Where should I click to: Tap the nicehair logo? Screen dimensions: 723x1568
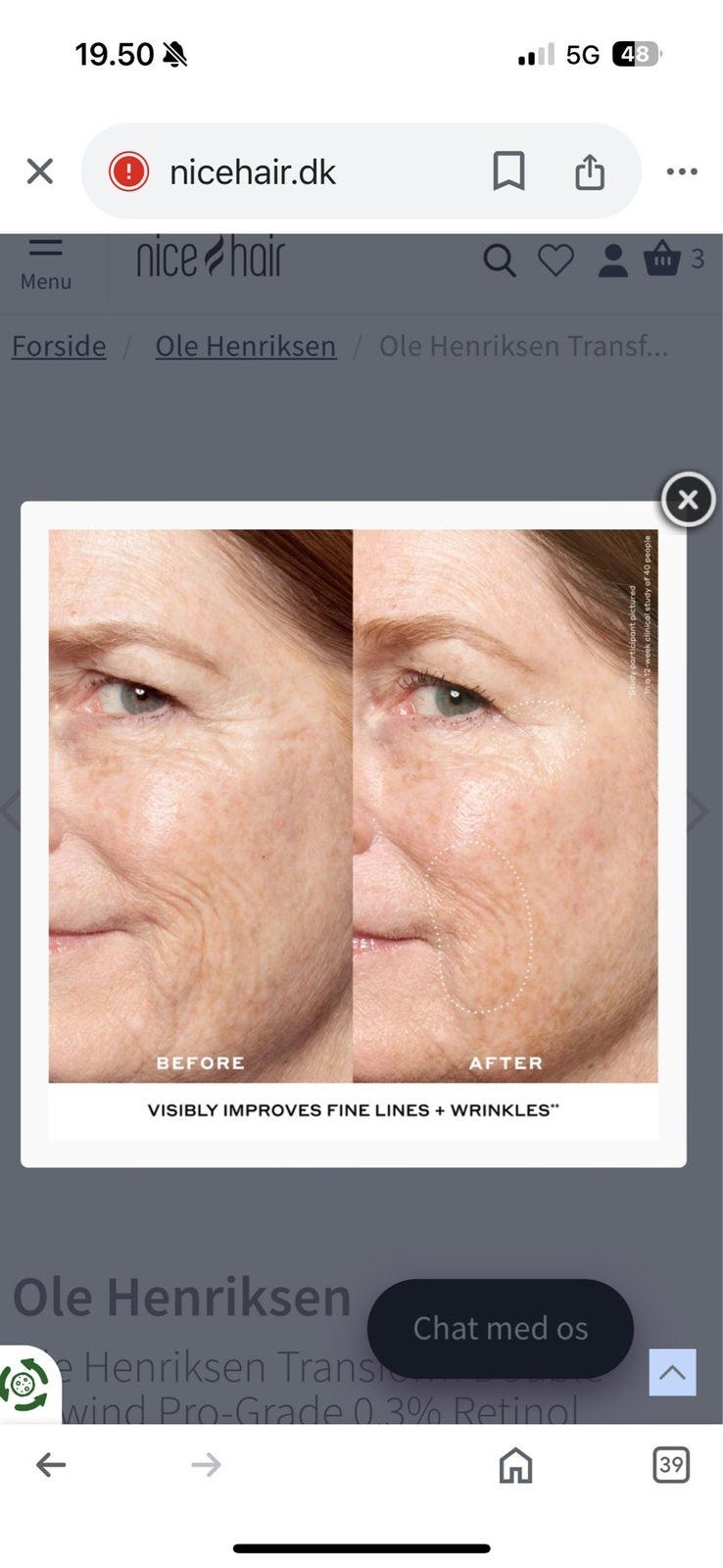211,257
